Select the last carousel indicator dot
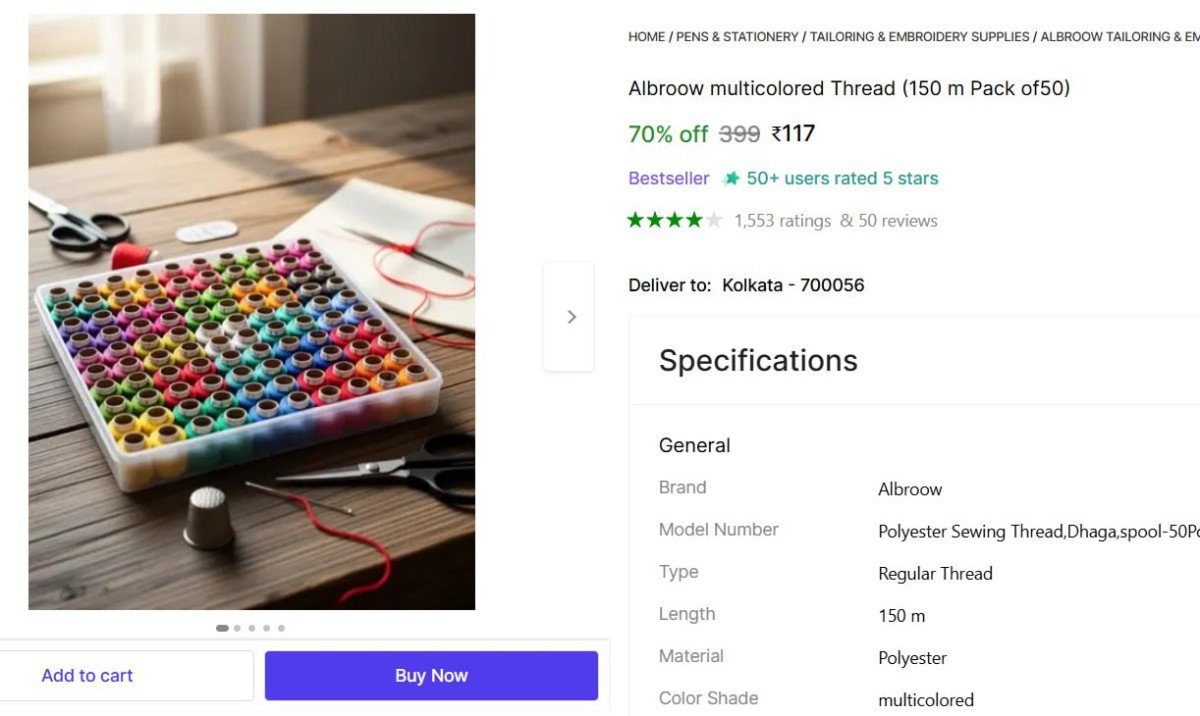This screenshot has height=716, width=1200. tap(281, 628)
